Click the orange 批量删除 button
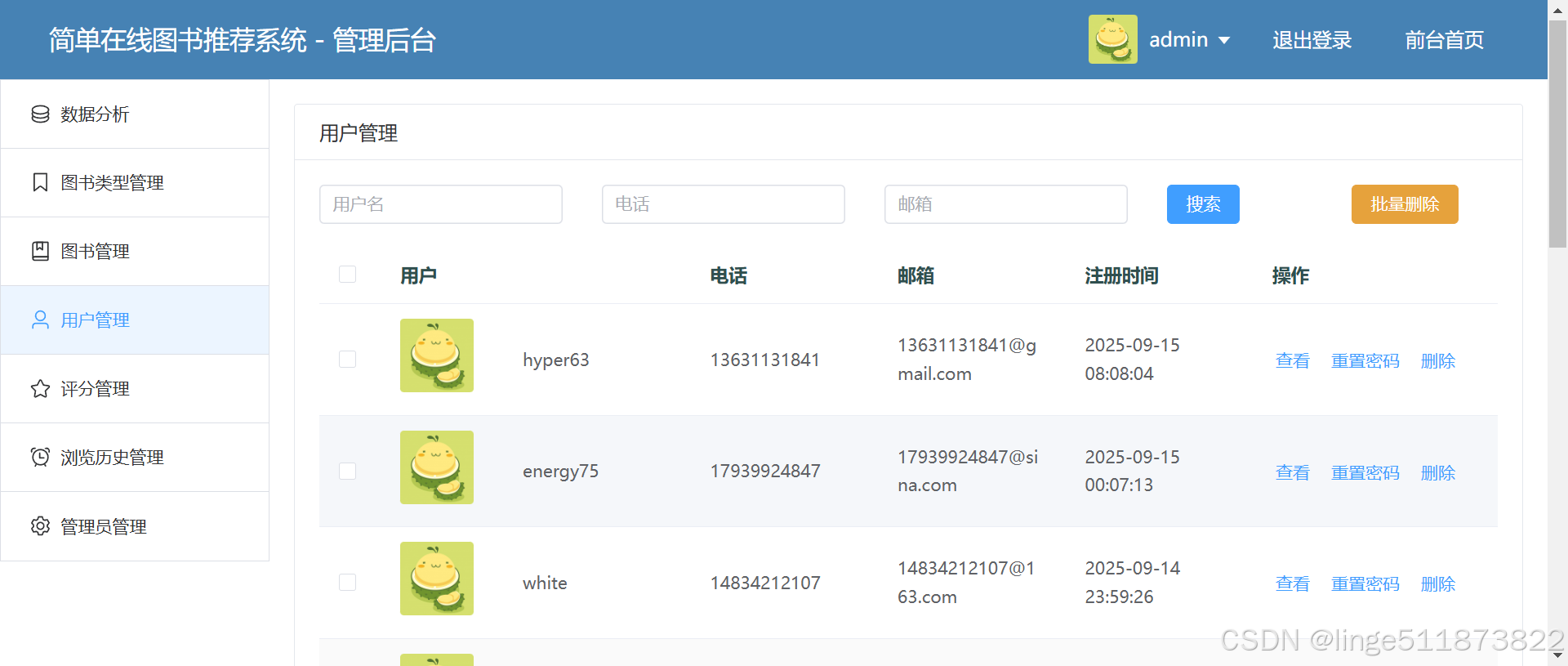The width and height of the screenshot is (1568, 666). tap(1405, 204)
